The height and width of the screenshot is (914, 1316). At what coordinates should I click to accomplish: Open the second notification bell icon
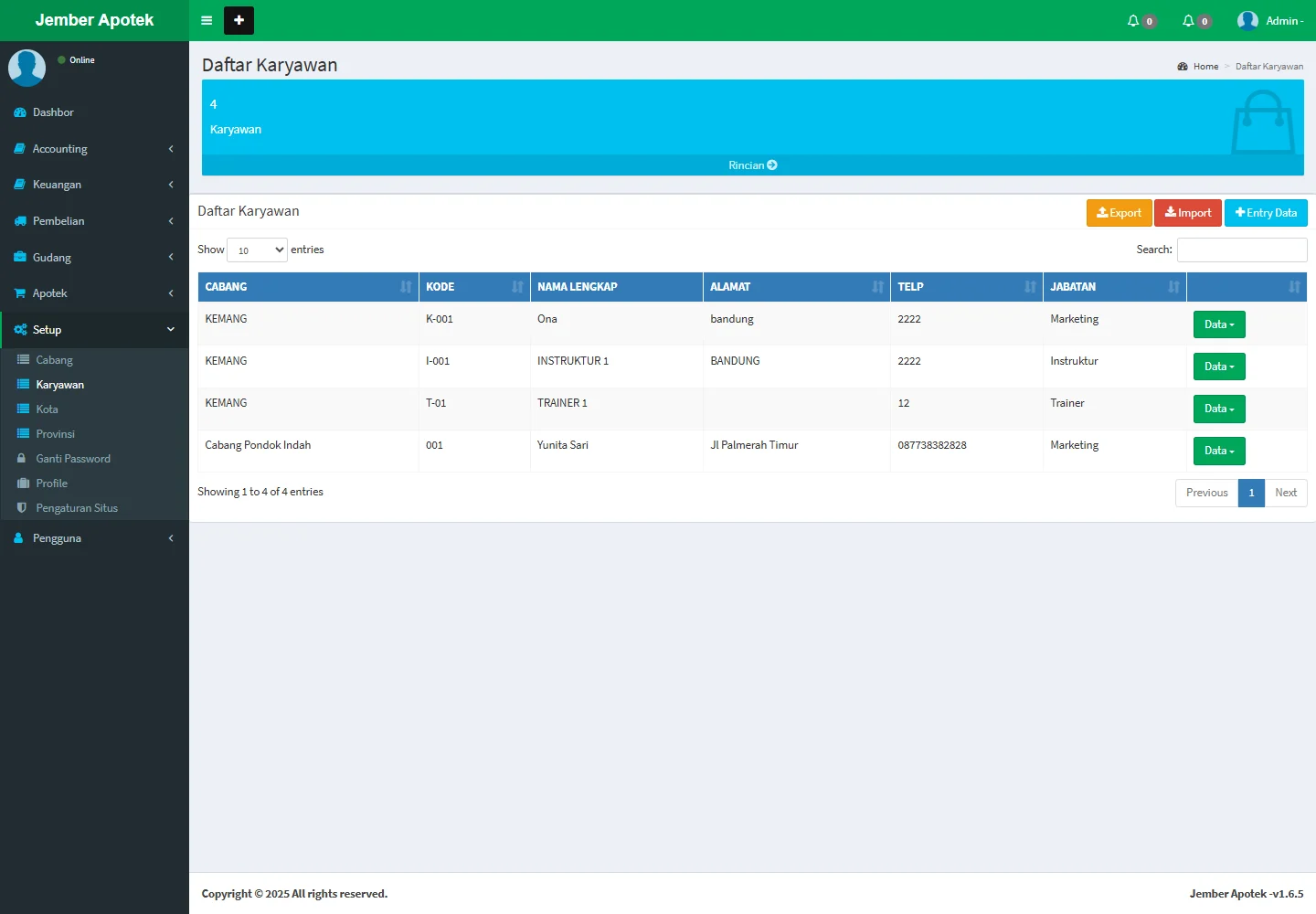click(1188, 21)
